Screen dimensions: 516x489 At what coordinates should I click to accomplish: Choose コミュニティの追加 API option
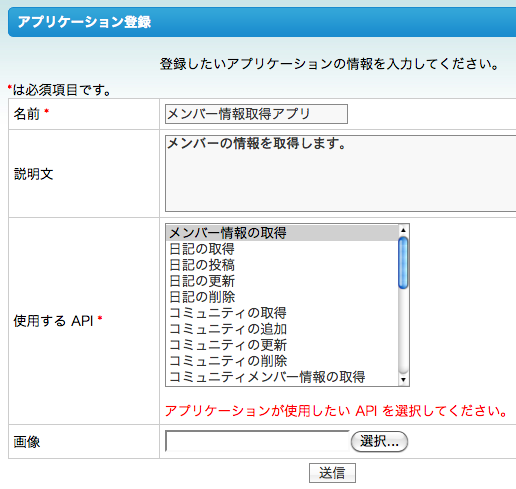click(x=282, y=329)
